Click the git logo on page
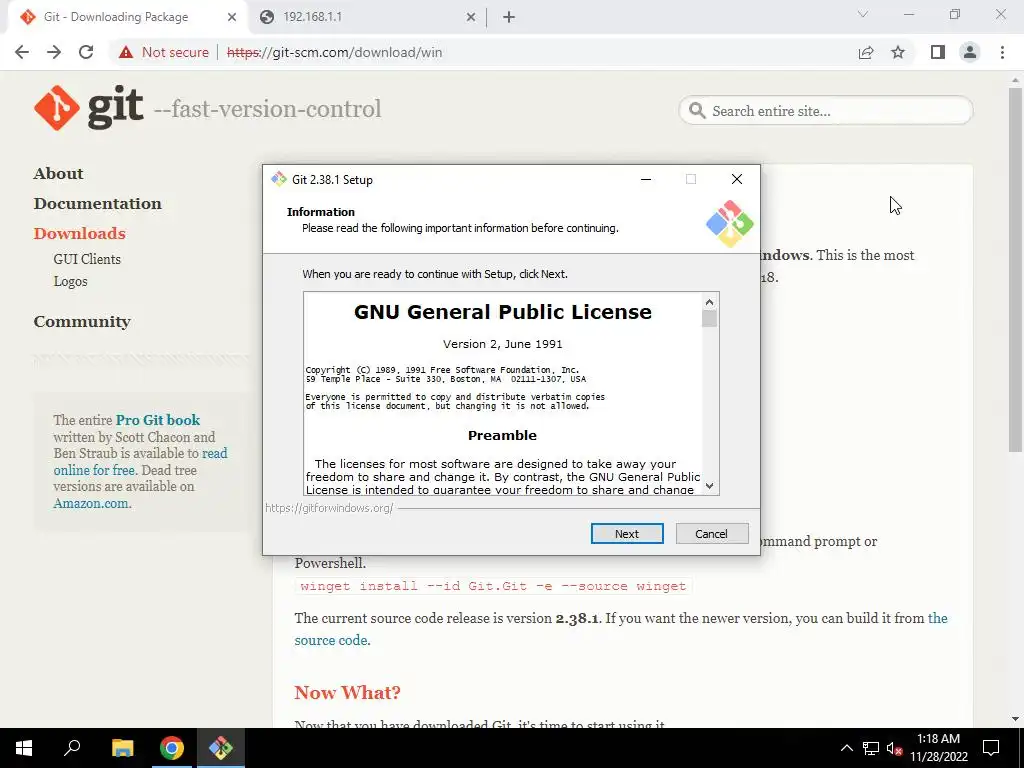This screenshot has width=1024, height=768. pyautogui.click(x=89, y=108)
